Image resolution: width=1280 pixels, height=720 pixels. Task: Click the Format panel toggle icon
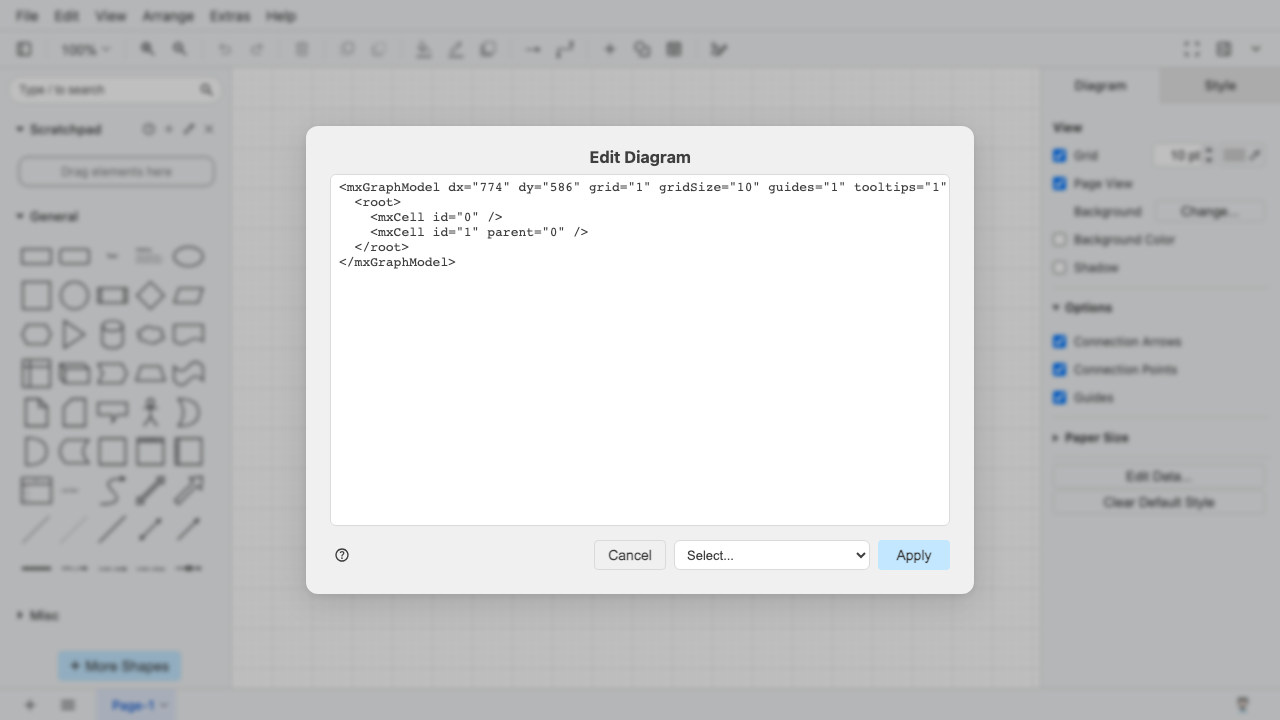pyautogui.click(x=1224, y=49)
